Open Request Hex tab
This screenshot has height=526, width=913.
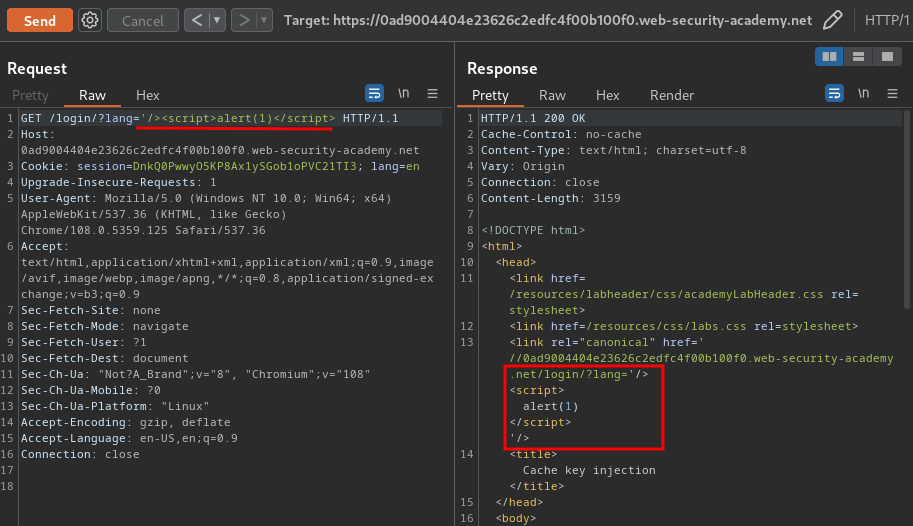pos(147,95)
